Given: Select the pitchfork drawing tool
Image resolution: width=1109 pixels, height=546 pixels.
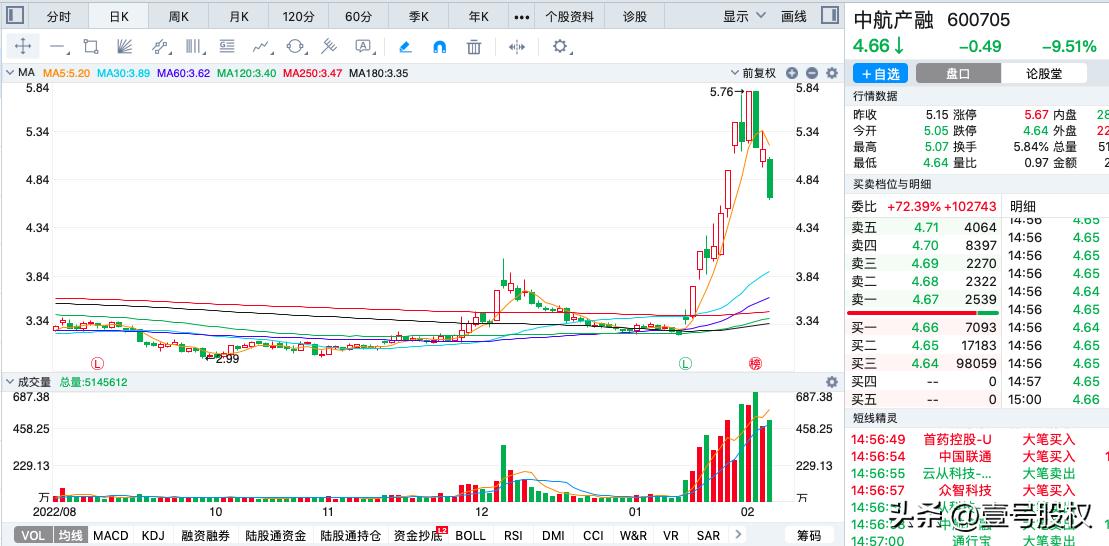Looking at the screenshot, I should coord(328,47).
